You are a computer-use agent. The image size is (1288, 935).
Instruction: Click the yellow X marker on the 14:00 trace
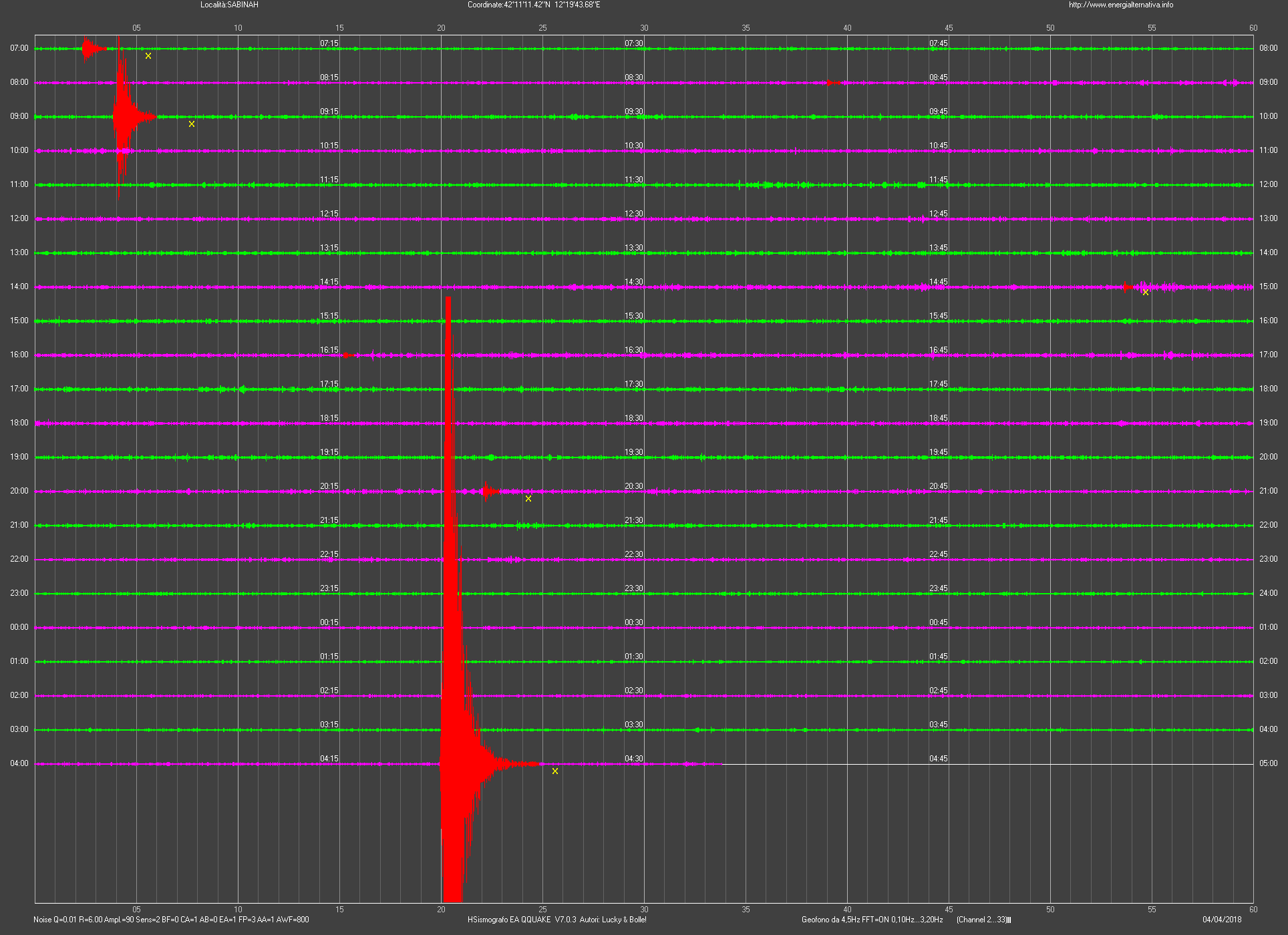coord(1146,293)
